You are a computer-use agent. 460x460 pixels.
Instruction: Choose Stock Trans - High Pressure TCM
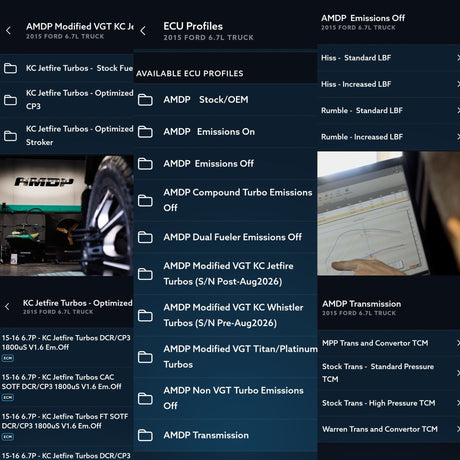click(x=389, y=403)
